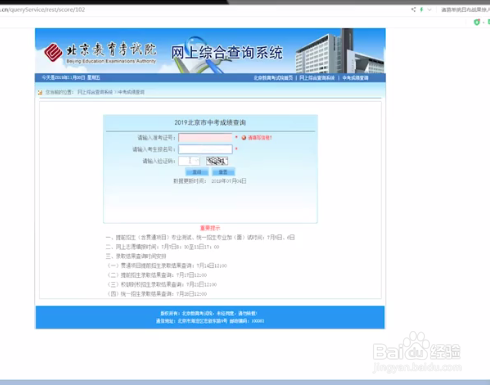This screenshot has width=490, height=385.
Task: Click the browser search box at top right
Action: click(x=465, y=10)
